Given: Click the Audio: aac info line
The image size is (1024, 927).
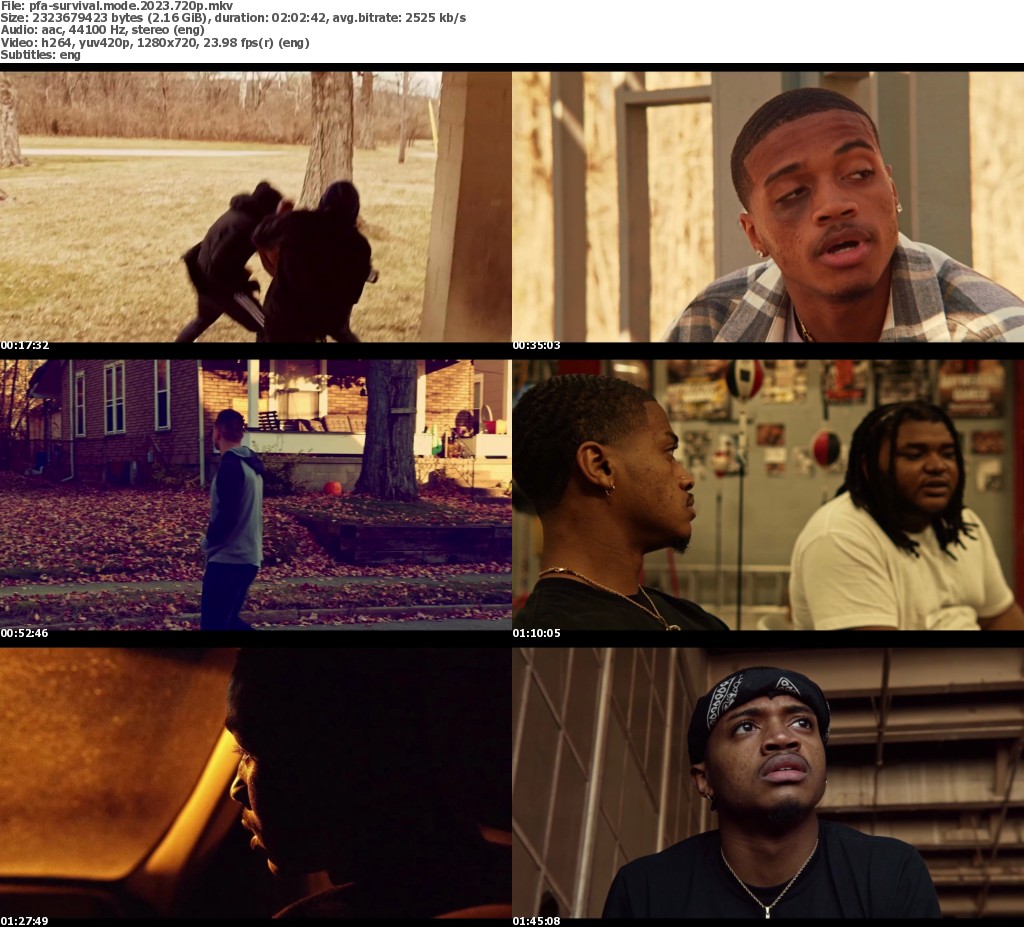Looking at the screenshot, I should 103,30.
